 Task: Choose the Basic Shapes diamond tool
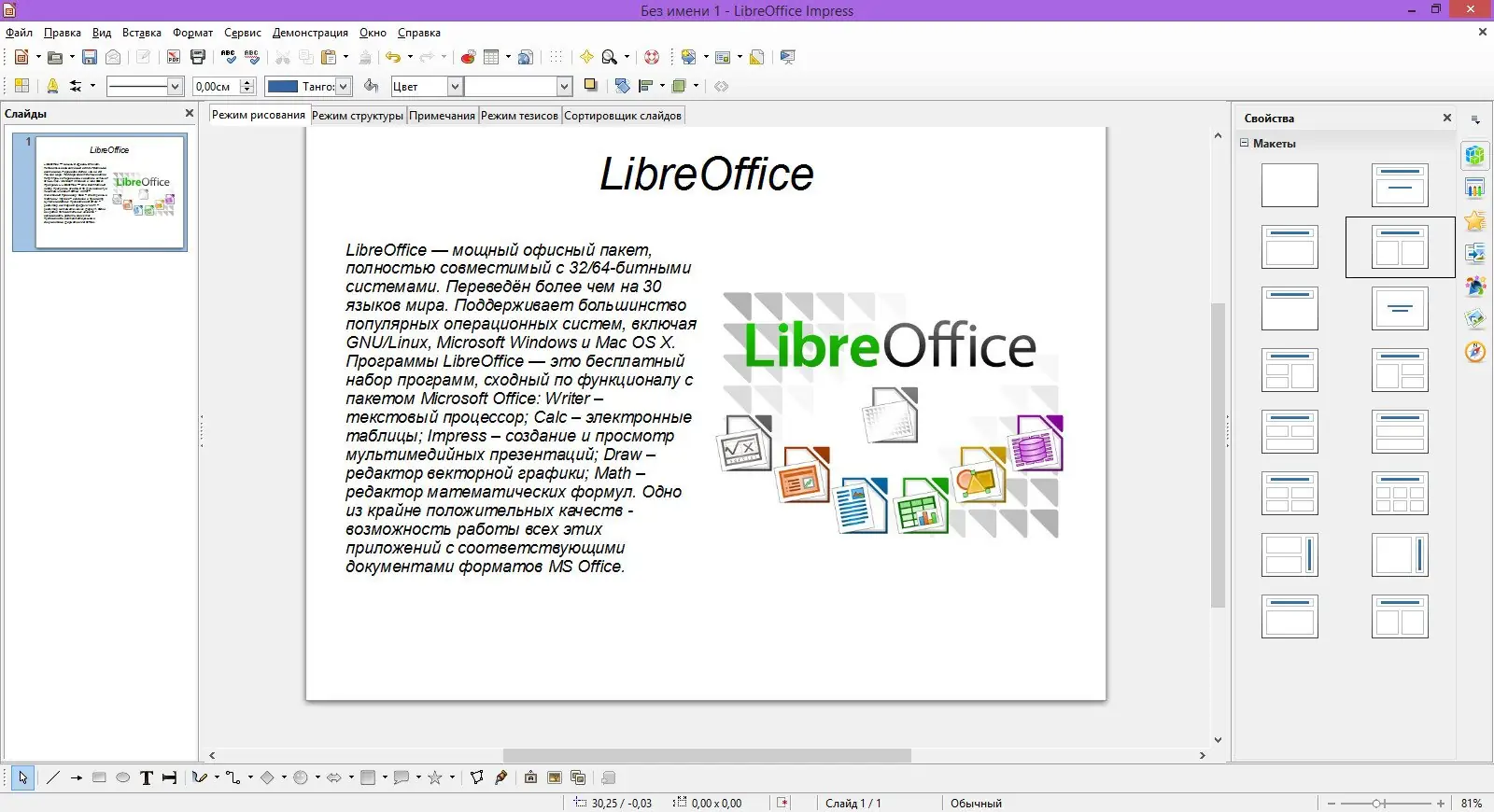tap(267, 777)
